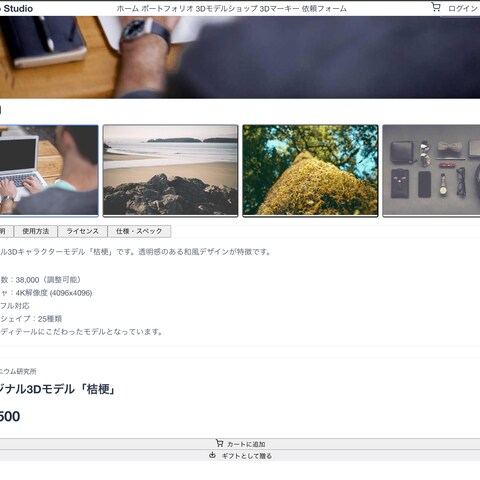Click the product title 3Dモデル「桔梗」
This screenshot has width=480, height=480.
click(x=58, y=389)
